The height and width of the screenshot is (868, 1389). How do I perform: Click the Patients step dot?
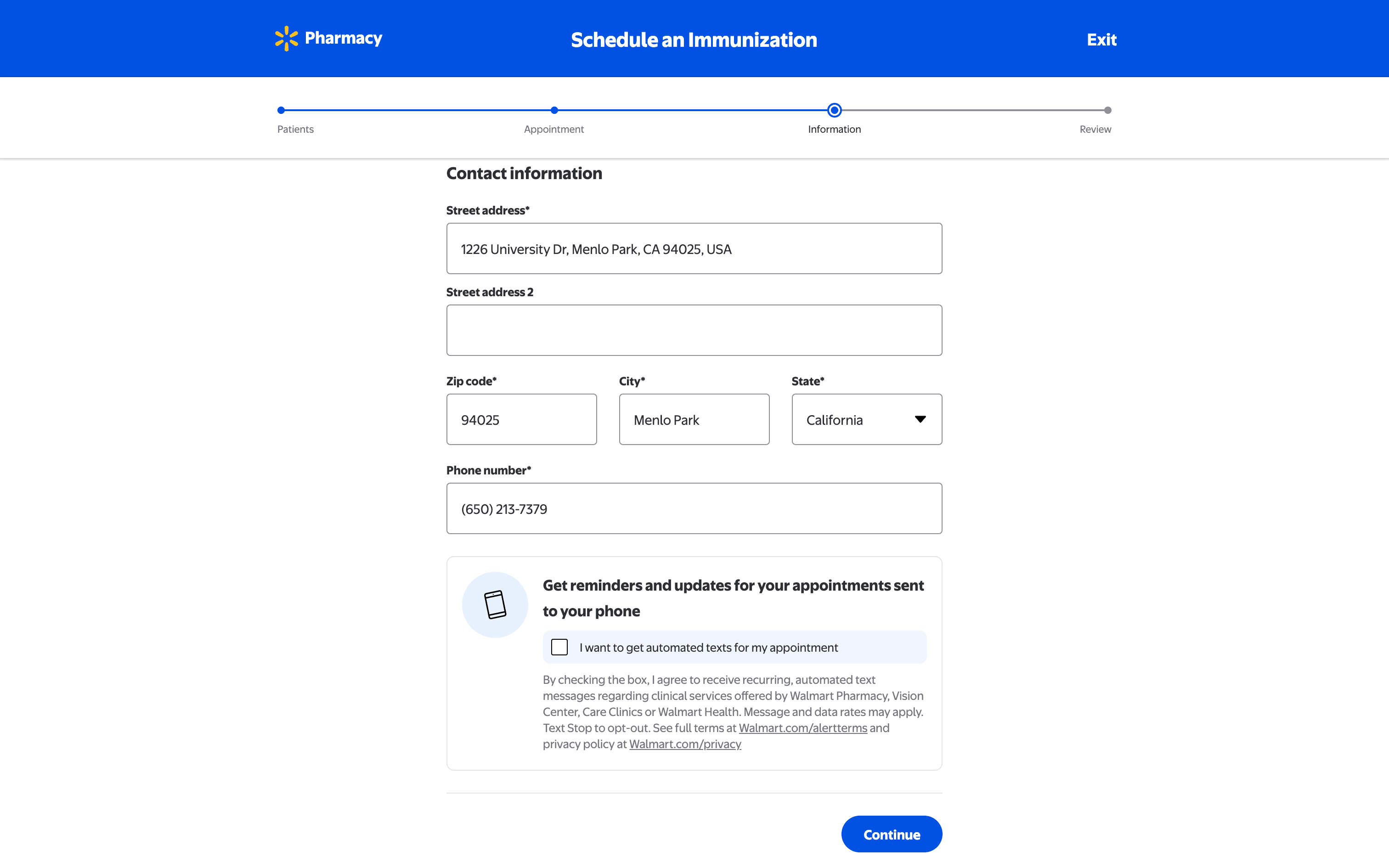pos(281,110)
